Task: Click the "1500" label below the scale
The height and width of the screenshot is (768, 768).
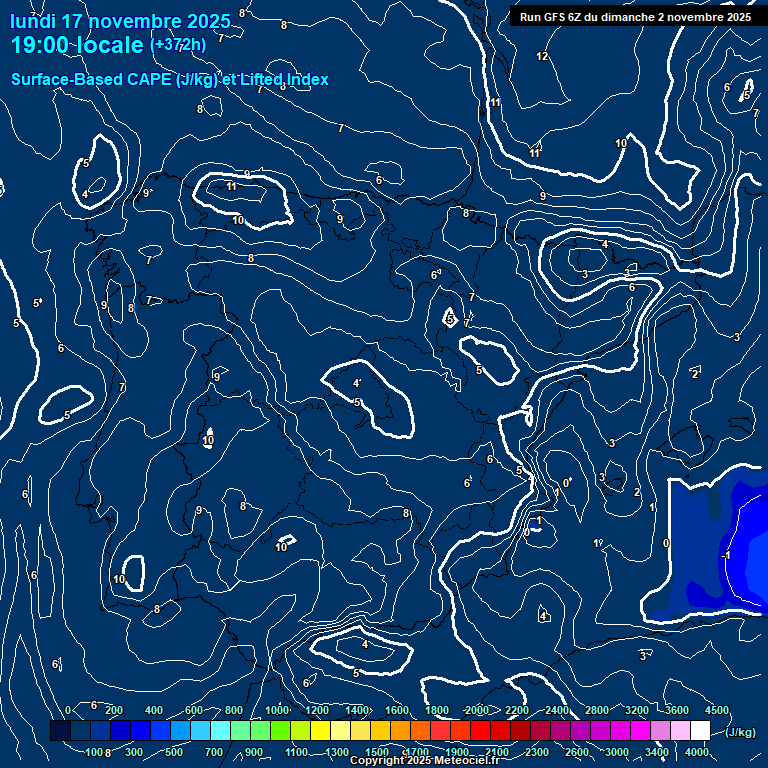Action: pyautogui.click(x=377, y=752)
